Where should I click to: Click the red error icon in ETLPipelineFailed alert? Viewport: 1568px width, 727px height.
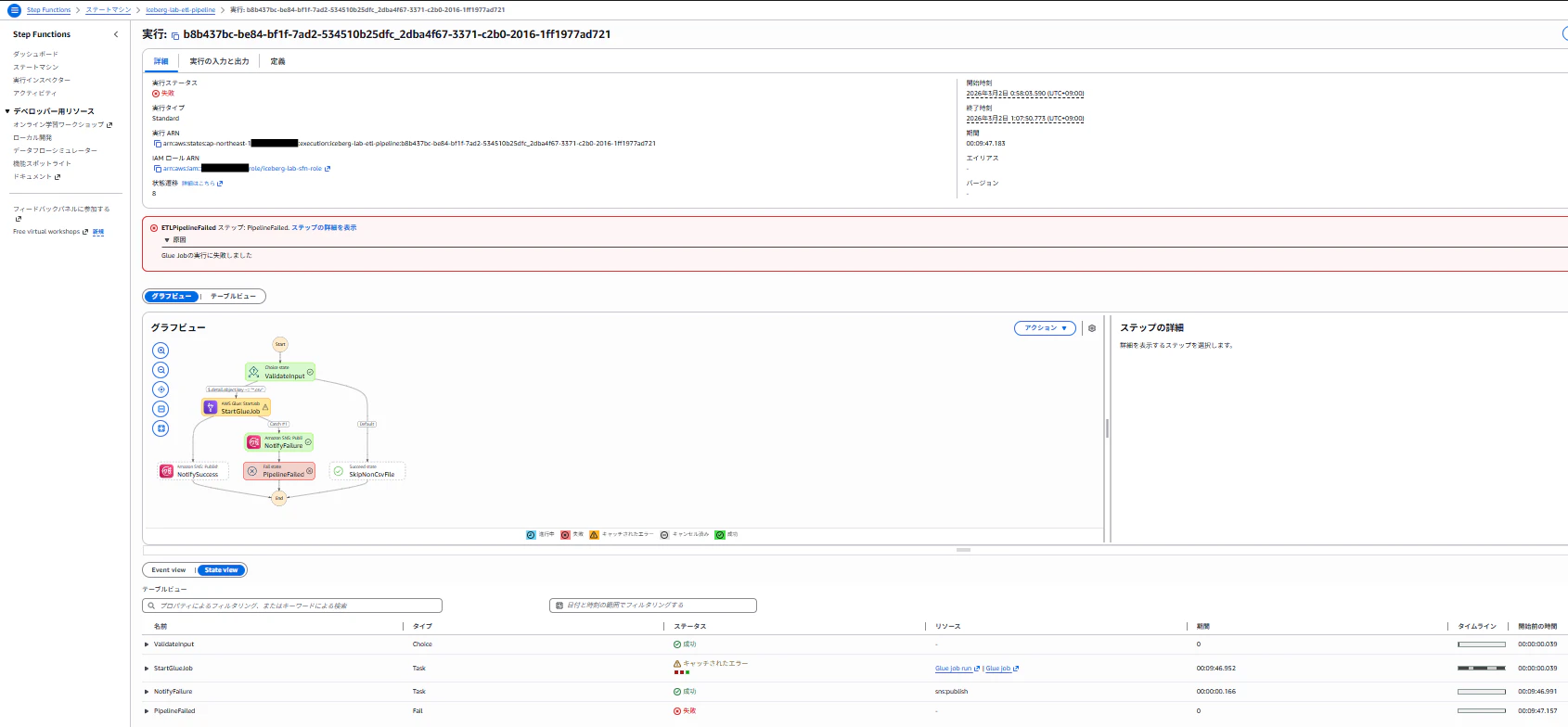154,228
